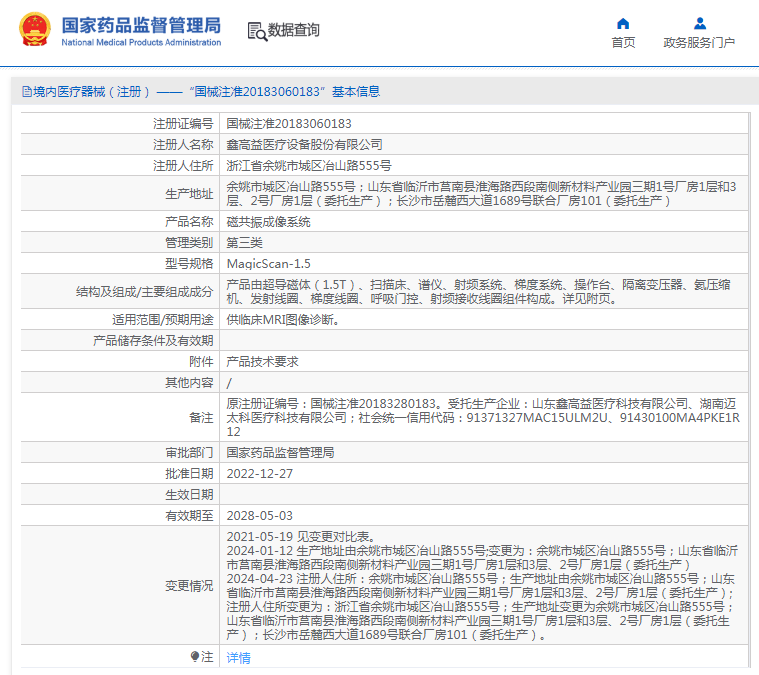Click the 批准日期 label
The image size is (759, 675).
pos(189,474)
